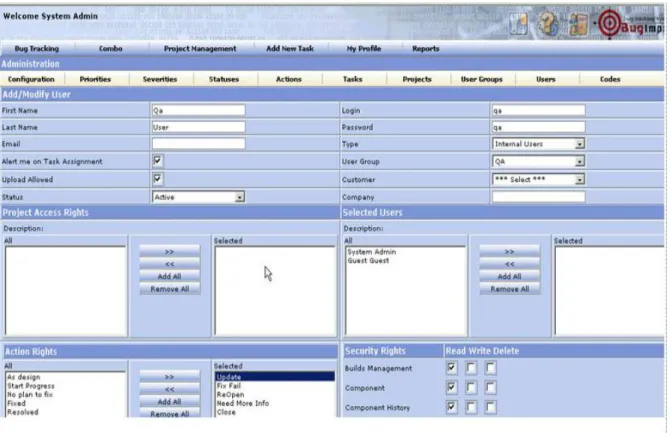Switch to the Priorities admin tab
672x433 pixels.
(x=95, y=79)
